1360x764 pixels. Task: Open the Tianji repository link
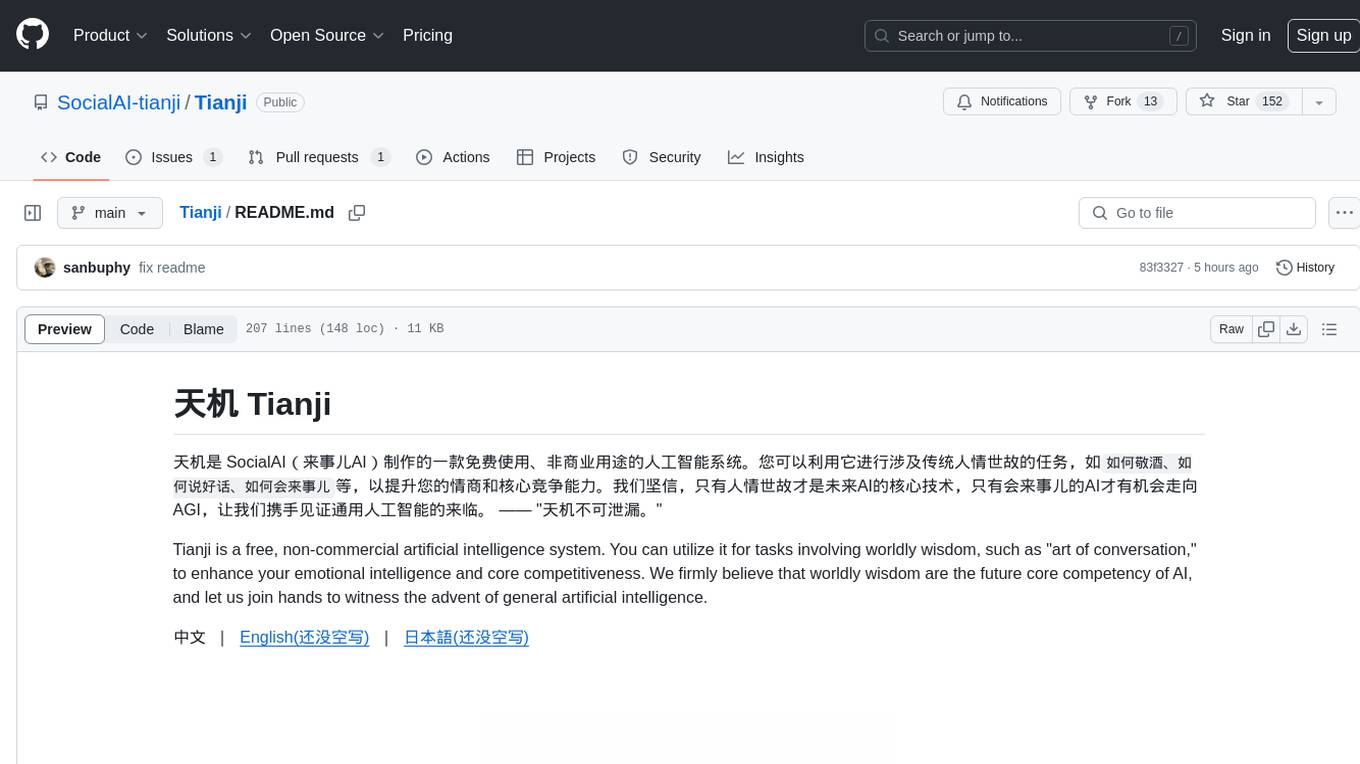[x=221, y=102]
